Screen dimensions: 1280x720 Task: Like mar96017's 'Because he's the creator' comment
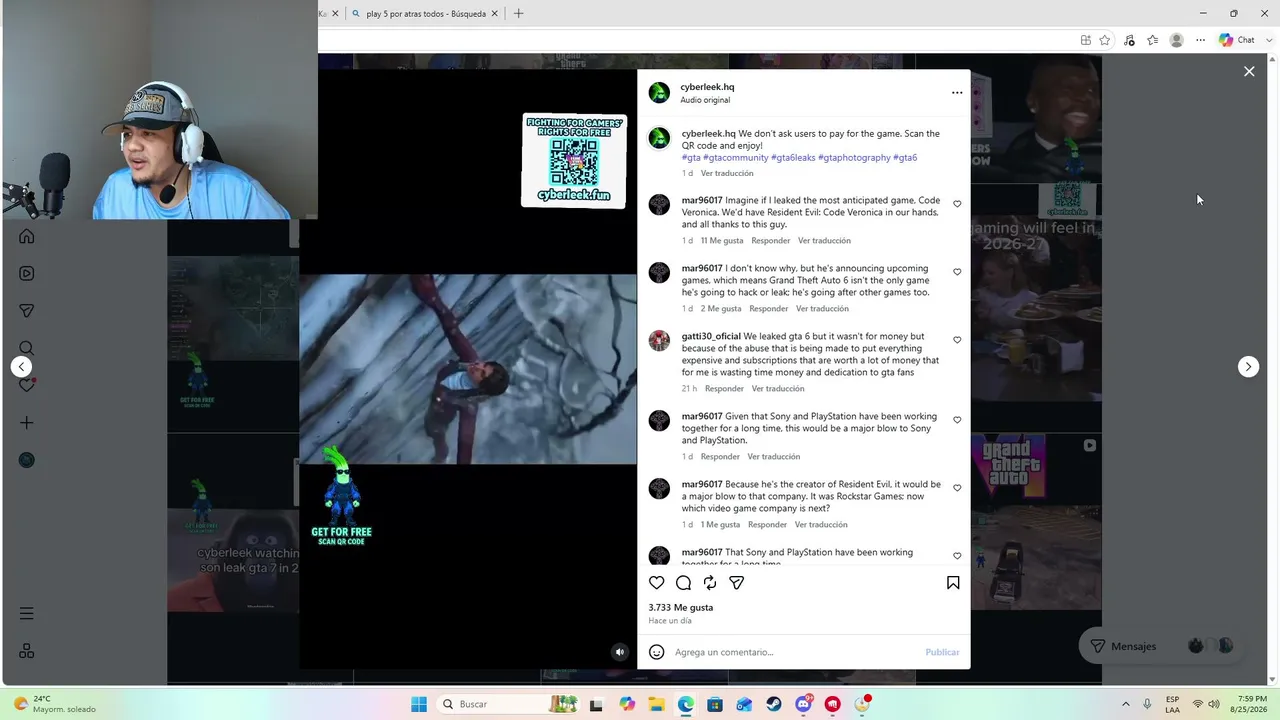[x=957, y=488]
